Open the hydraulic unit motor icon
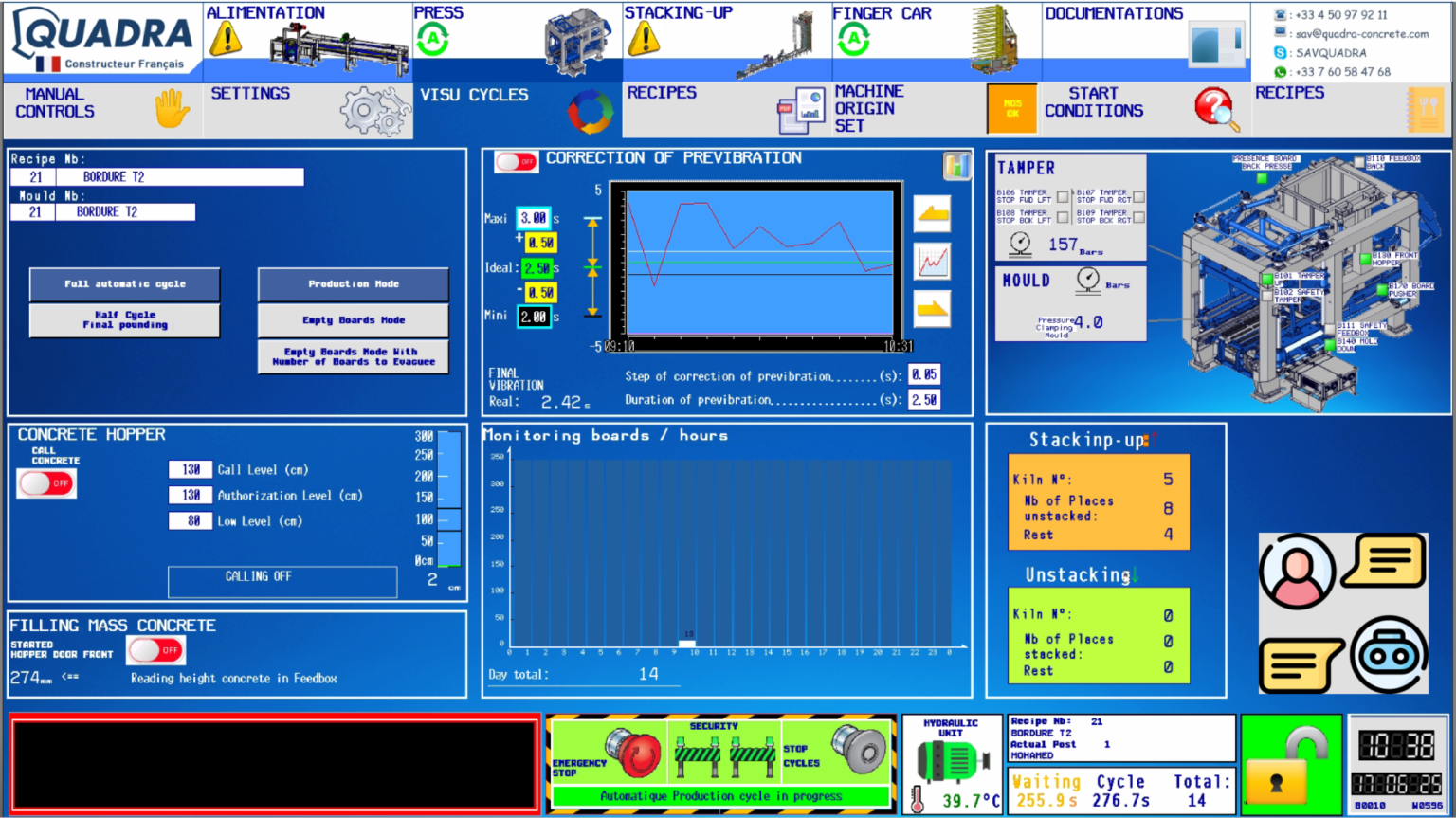 click(947, 761)
